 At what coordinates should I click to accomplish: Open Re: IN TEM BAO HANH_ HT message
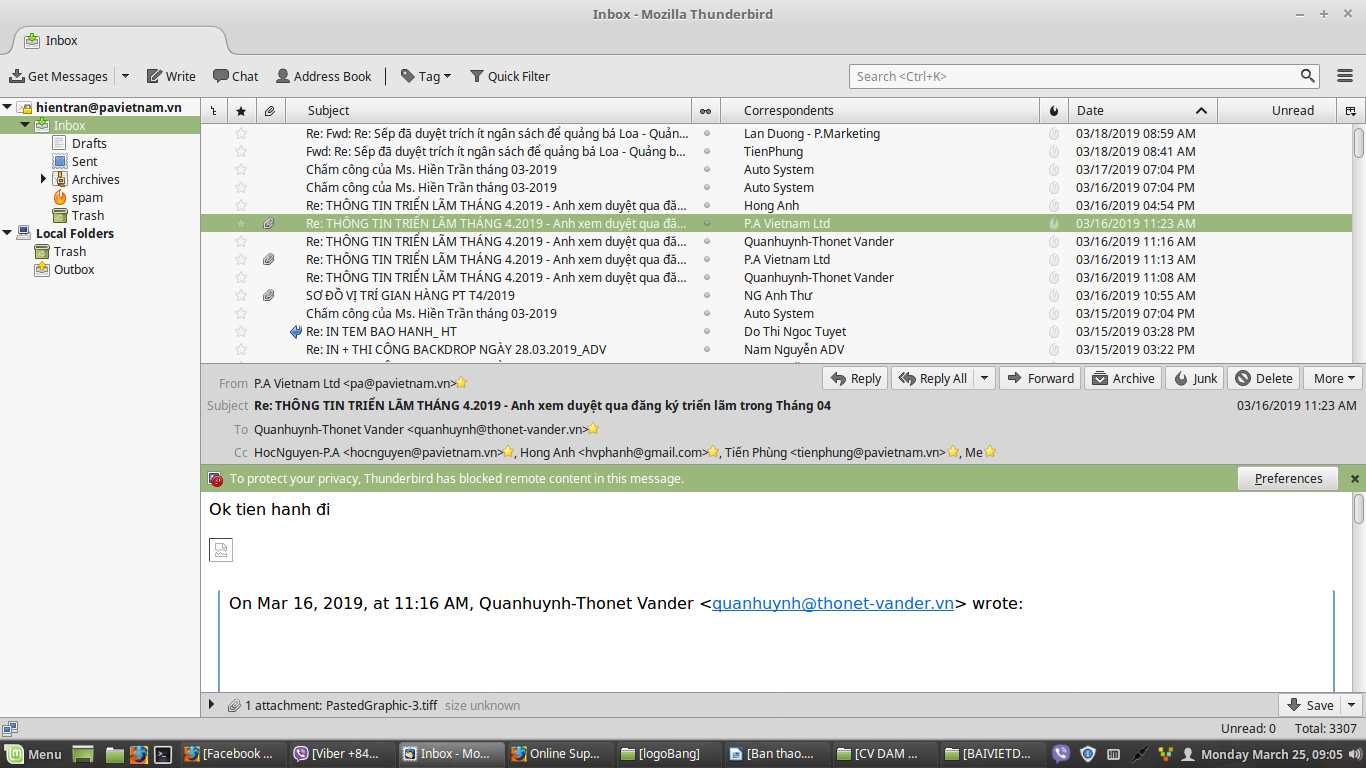tap(381, 331)
